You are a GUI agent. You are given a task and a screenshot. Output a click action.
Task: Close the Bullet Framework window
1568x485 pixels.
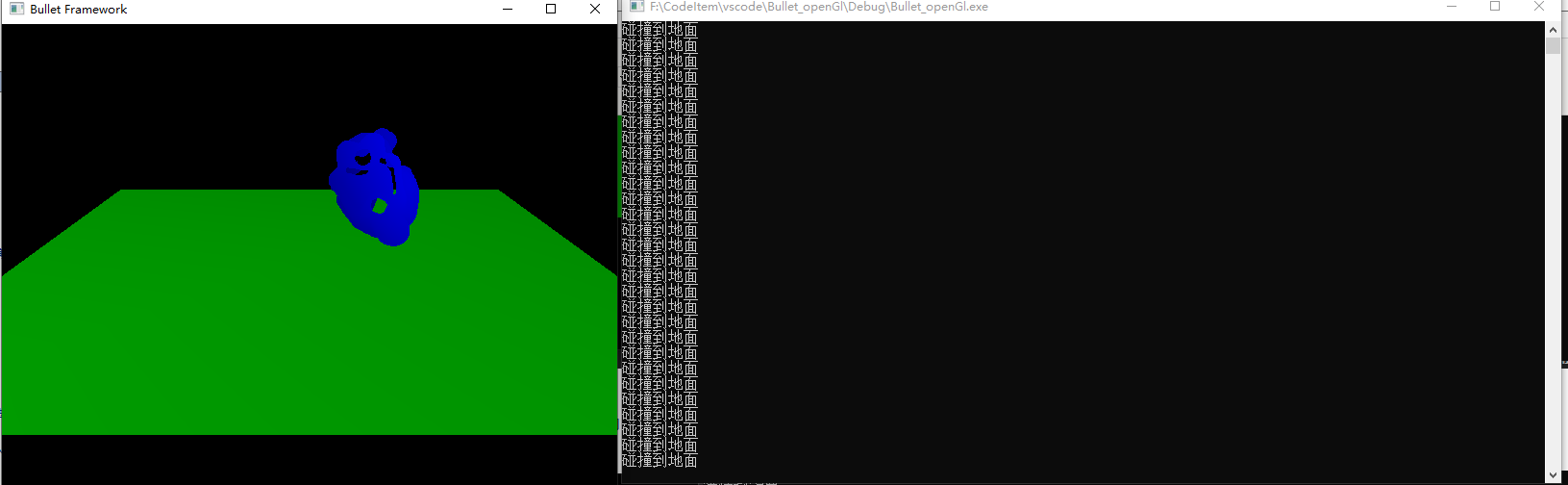pos(595,10)
